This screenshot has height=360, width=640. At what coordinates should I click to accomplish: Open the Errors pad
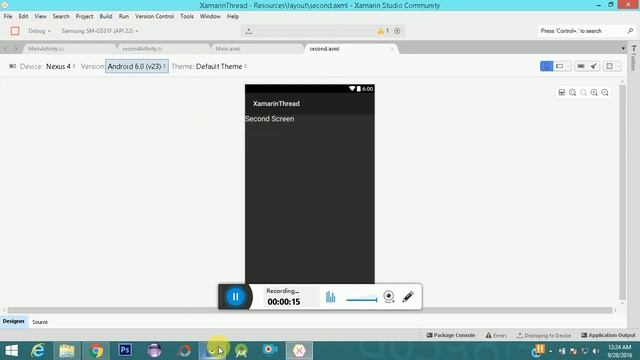tap(496, 335)
